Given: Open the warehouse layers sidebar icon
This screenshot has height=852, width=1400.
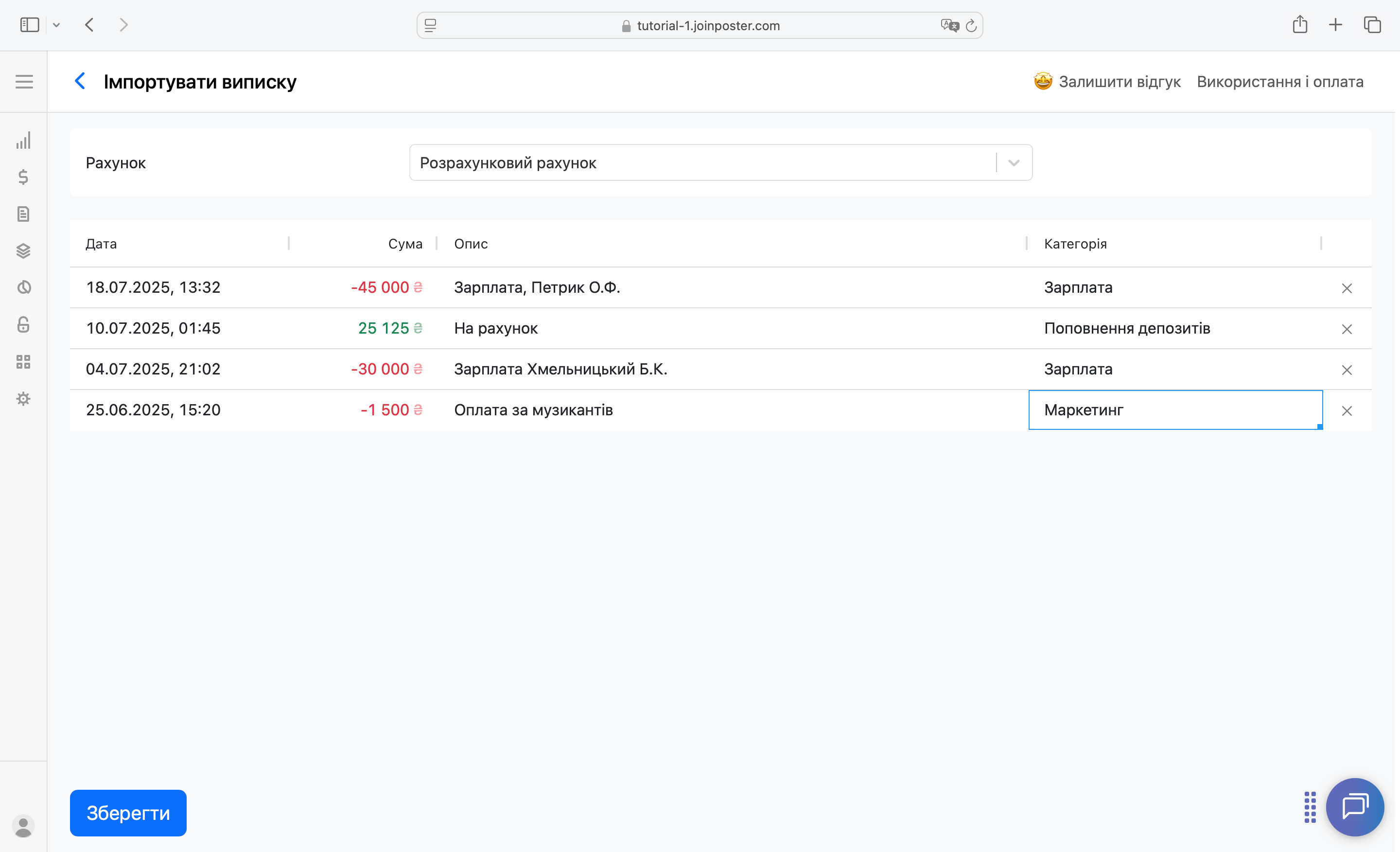Looking at the screenshot, I should 23,250.
